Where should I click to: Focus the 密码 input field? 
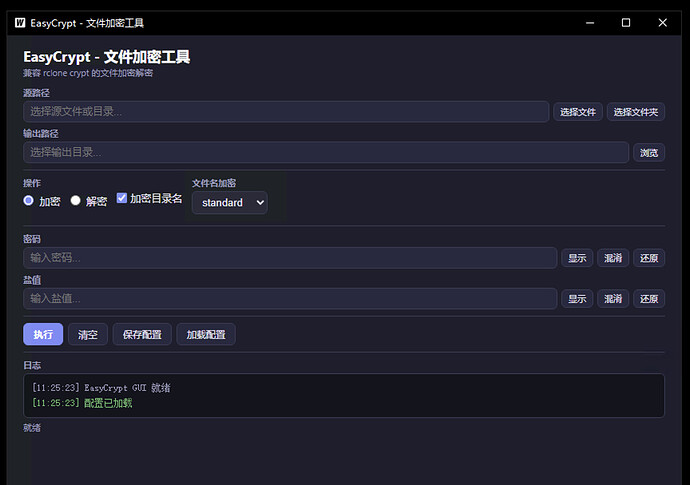click(290, 258)
